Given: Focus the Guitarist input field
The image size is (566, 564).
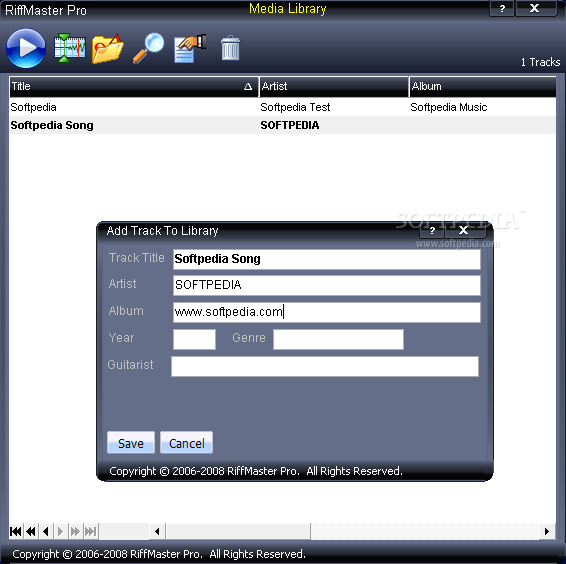Looking at the screenshot, I should coord(325,366).
